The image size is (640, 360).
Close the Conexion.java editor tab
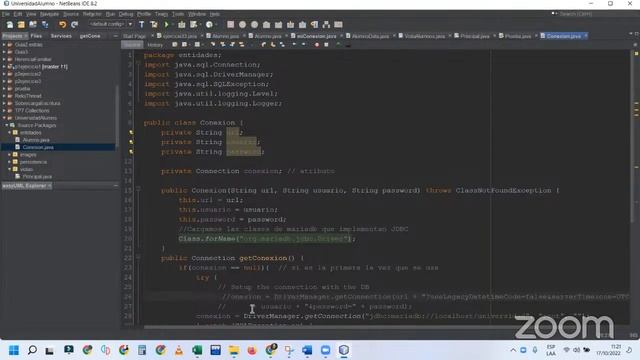(585, 36)
